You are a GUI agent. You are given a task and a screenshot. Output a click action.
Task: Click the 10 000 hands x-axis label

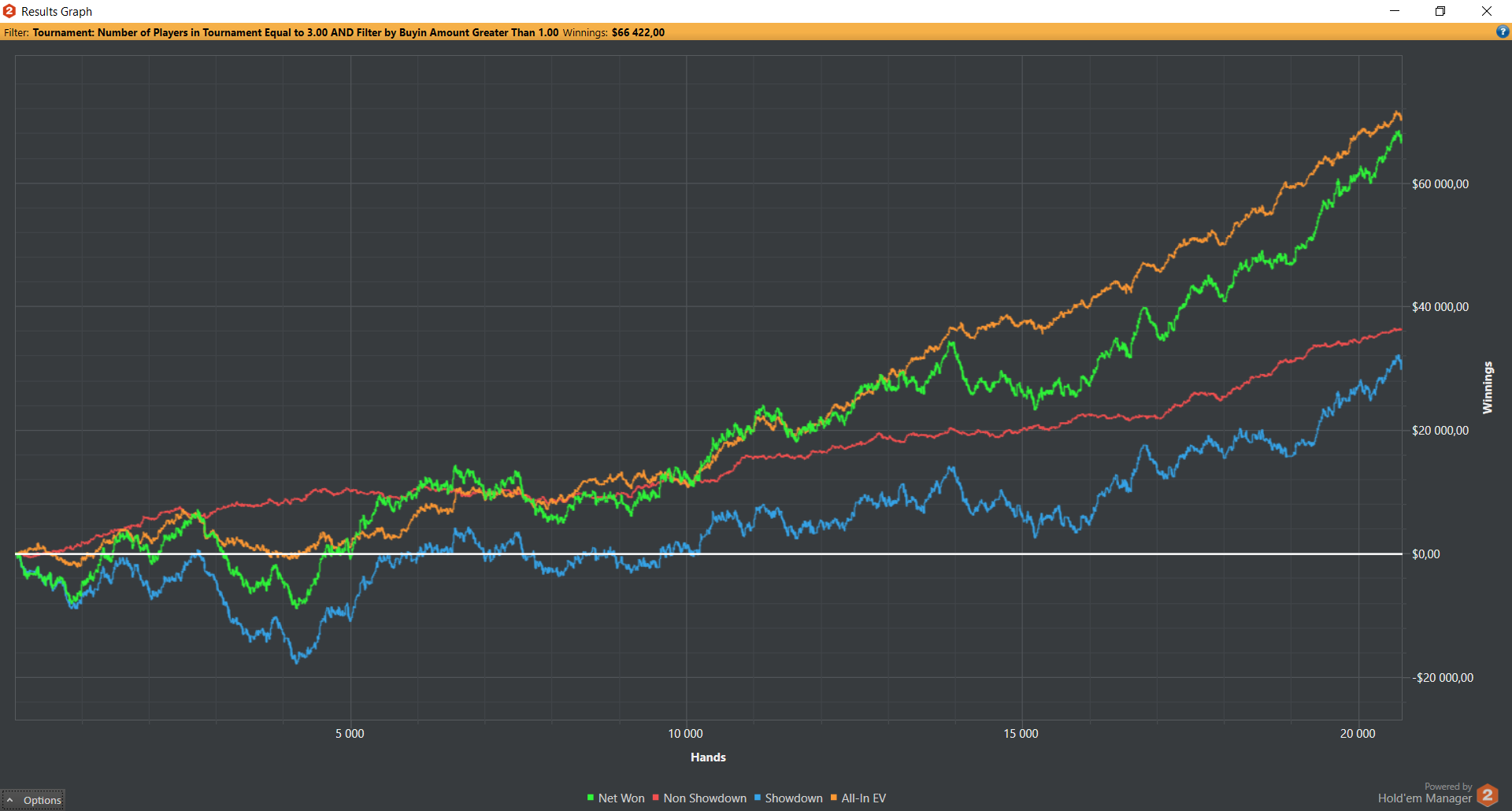point(685,734)
